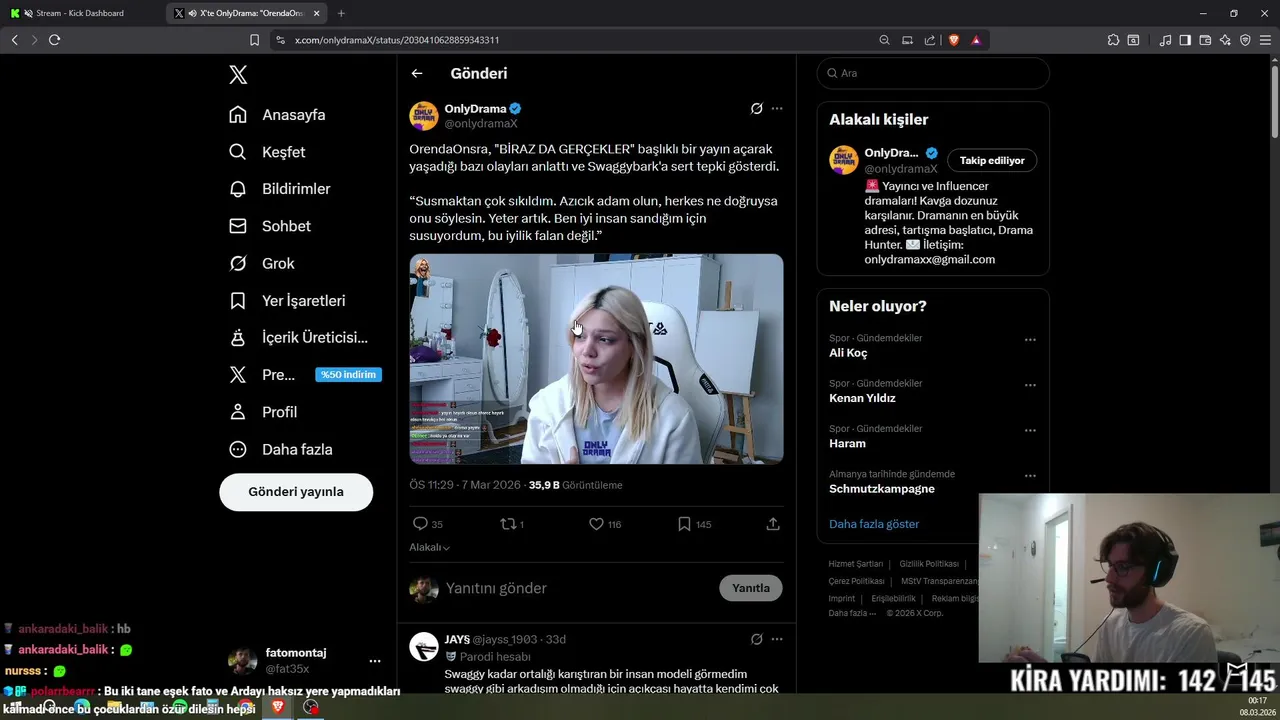Click Grok icon on OnlyDrama post header
This screenshot has width=1280, height=720.
[x=757, y=108]
